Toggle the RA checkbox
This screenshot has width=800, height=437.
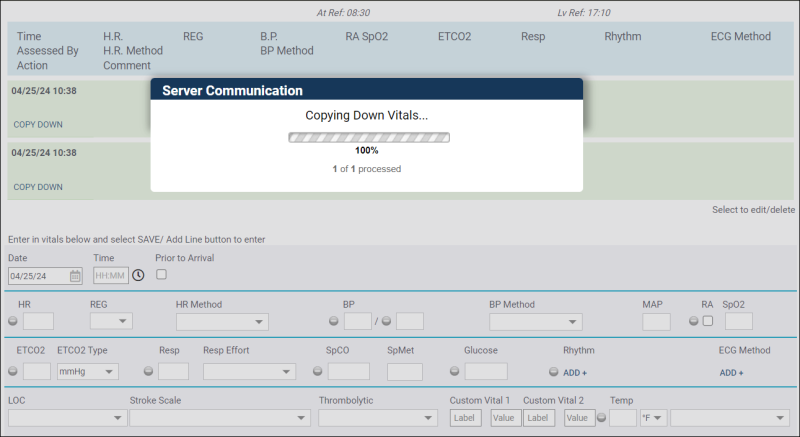coord(708,321)
